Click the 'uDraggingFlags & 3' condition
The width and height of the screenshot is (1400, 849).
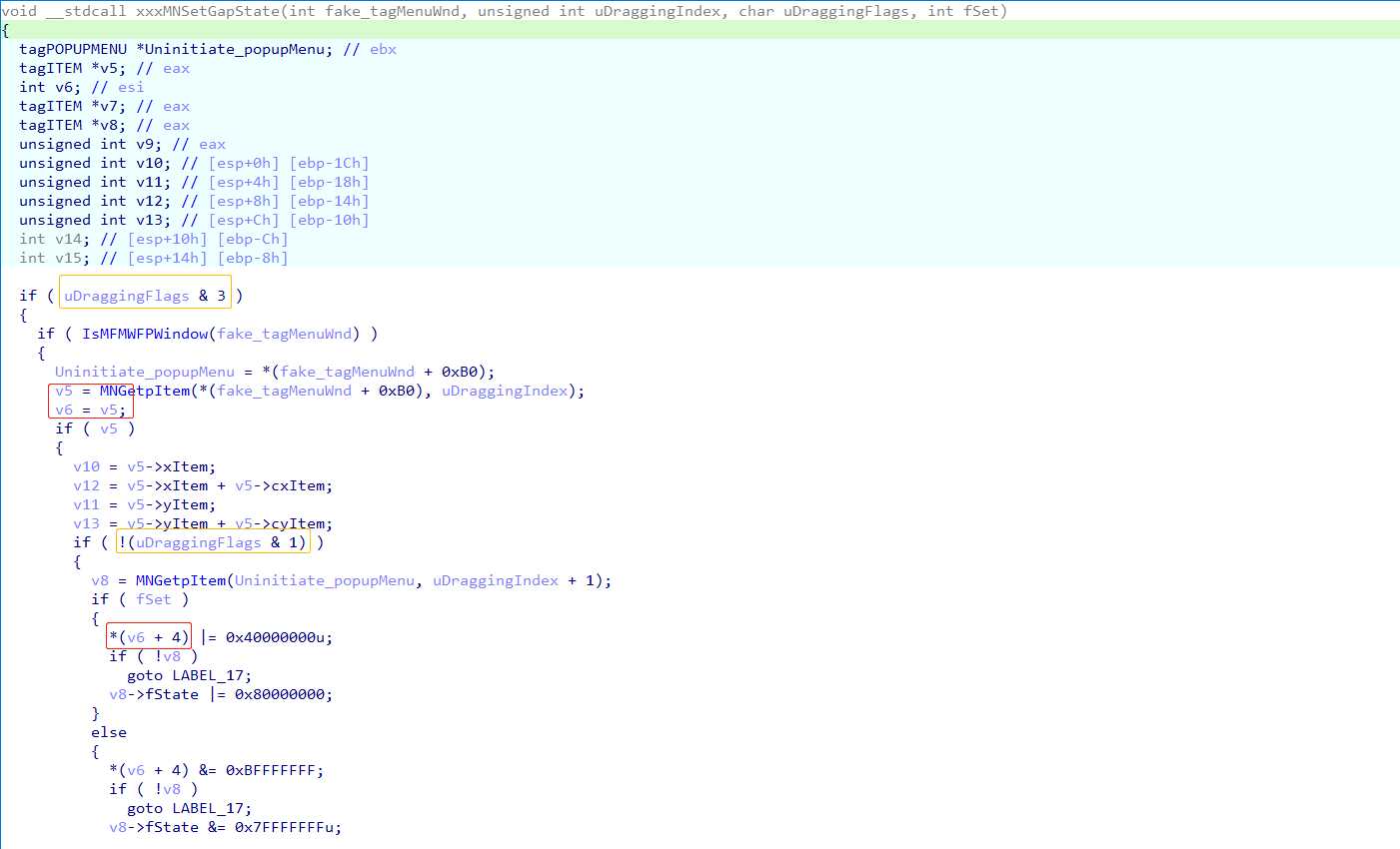pos(145,296)
